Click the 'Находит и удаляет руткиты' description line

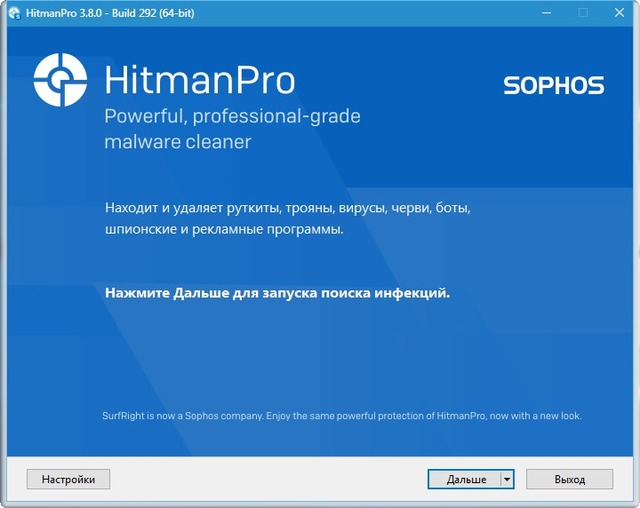point(286,209)
